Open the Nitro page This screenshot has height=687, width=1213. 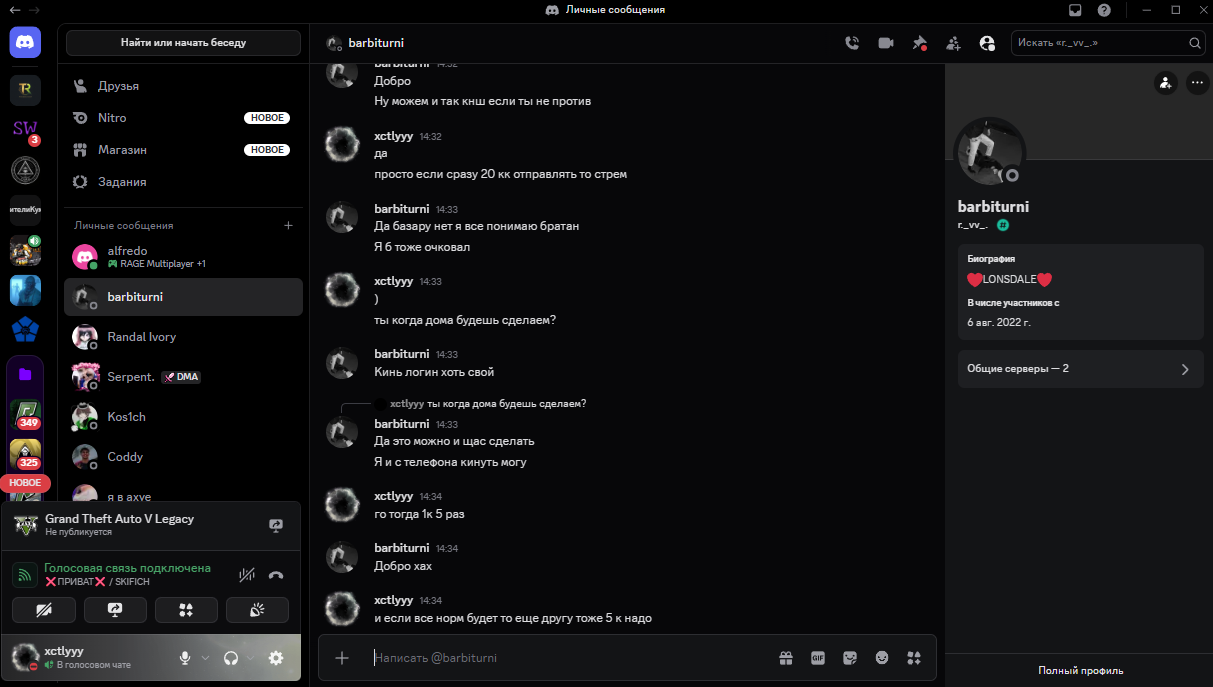click(183, 118)
